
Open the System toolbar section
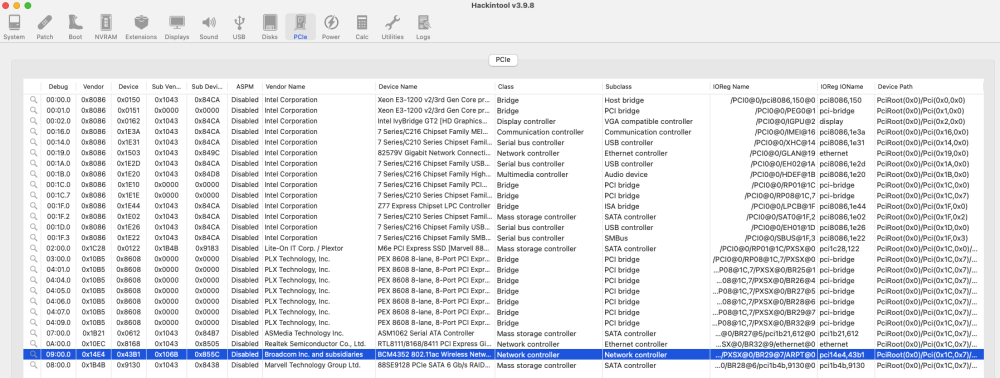[14, 27]
